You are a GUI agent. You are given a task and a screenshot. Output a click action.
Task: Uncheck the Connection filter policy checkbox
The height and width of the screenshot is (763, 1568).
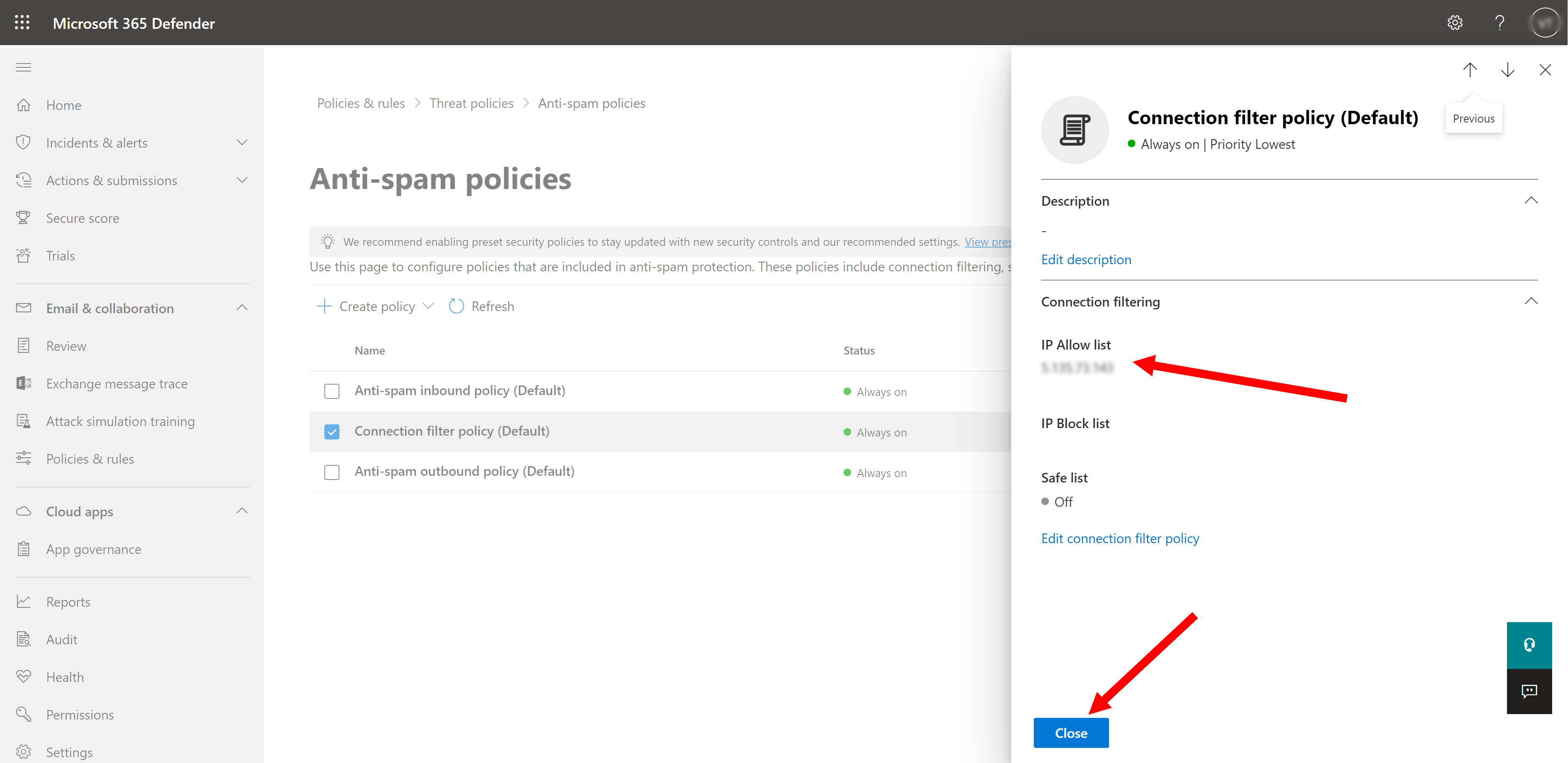332,432
